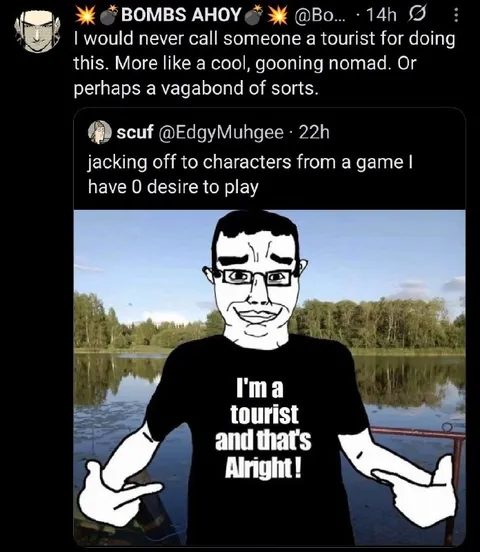Open BOMBS AHOY profile avatar
This screenshot has height=552, width=480.
point(36,31)
